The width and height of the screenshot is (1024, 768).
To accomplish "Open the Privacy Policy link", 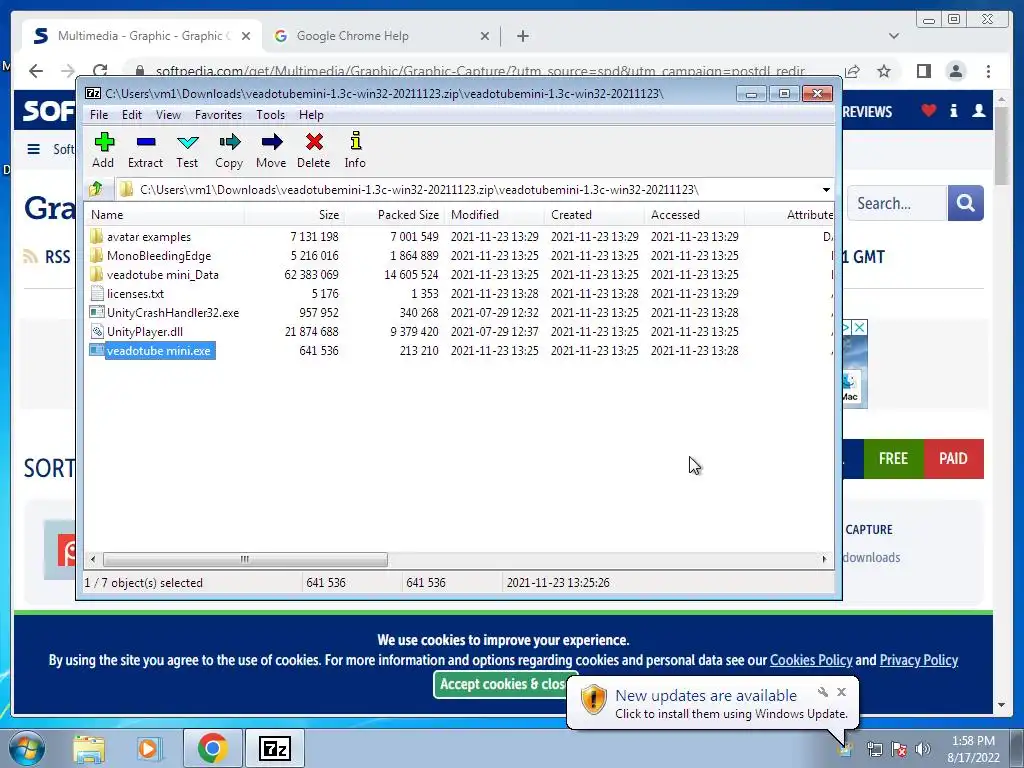I will (x=918, y=660).
